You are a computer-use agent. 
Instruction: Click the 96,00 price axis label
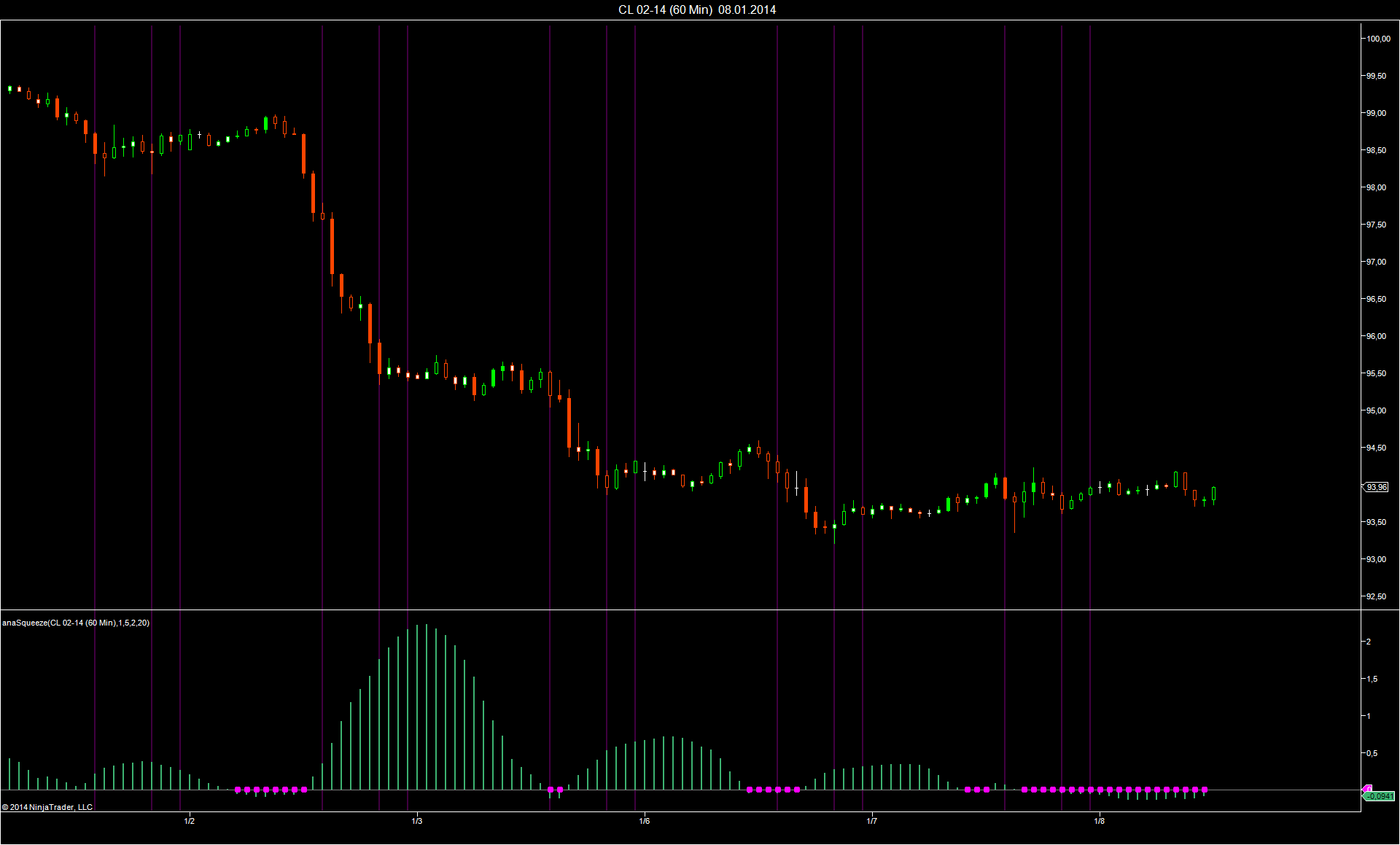coord(1376,336)
